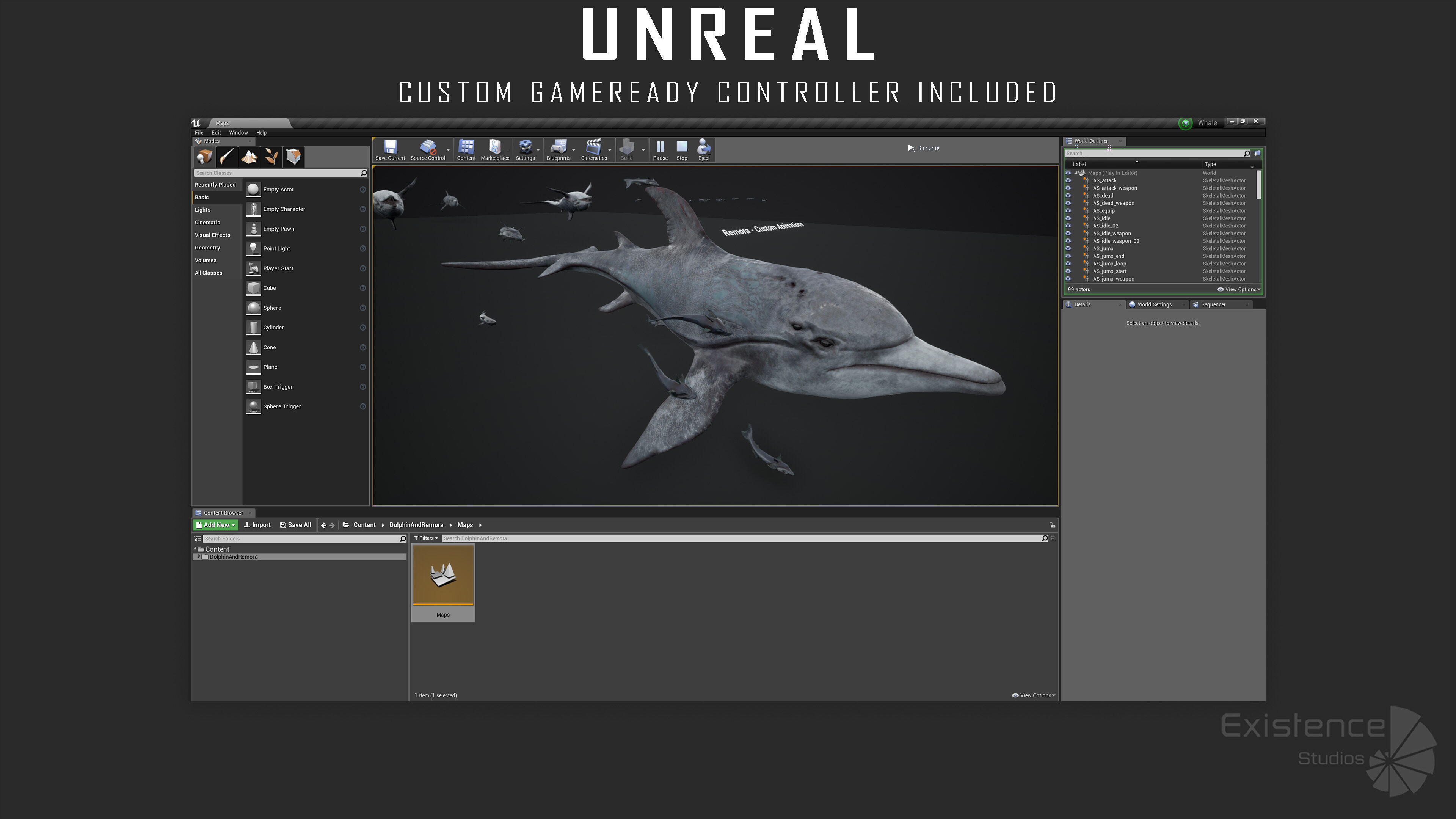Click the Save All button

[296, 525]
